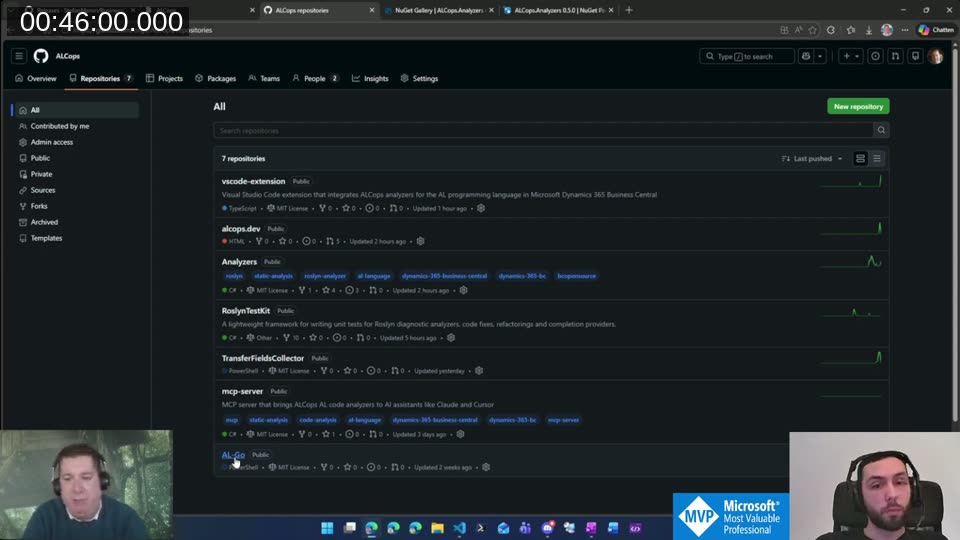This screenshot has height=540, width=960.
Task: Open settings gear for mcp-server row
Action: (x=460, y=434)
